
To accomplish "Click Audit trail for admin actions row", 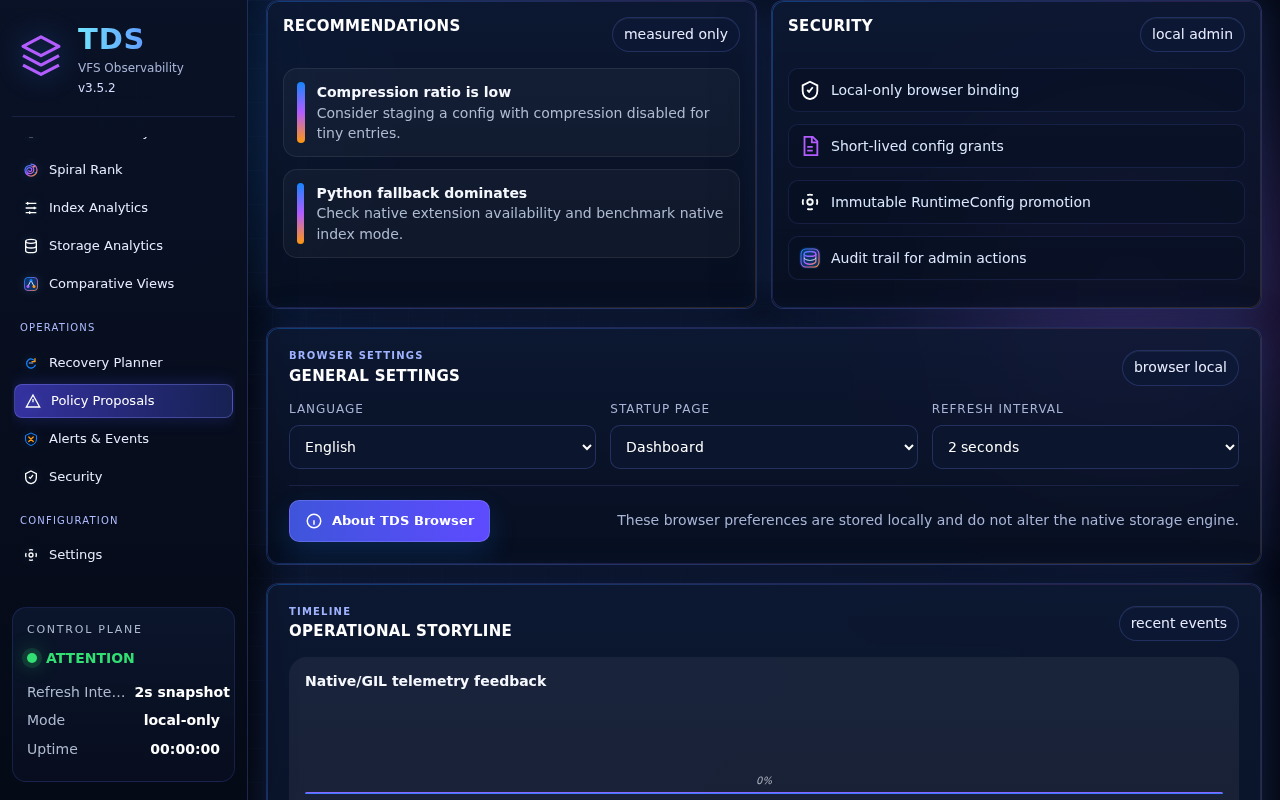I will click(x=1016, y=258).
